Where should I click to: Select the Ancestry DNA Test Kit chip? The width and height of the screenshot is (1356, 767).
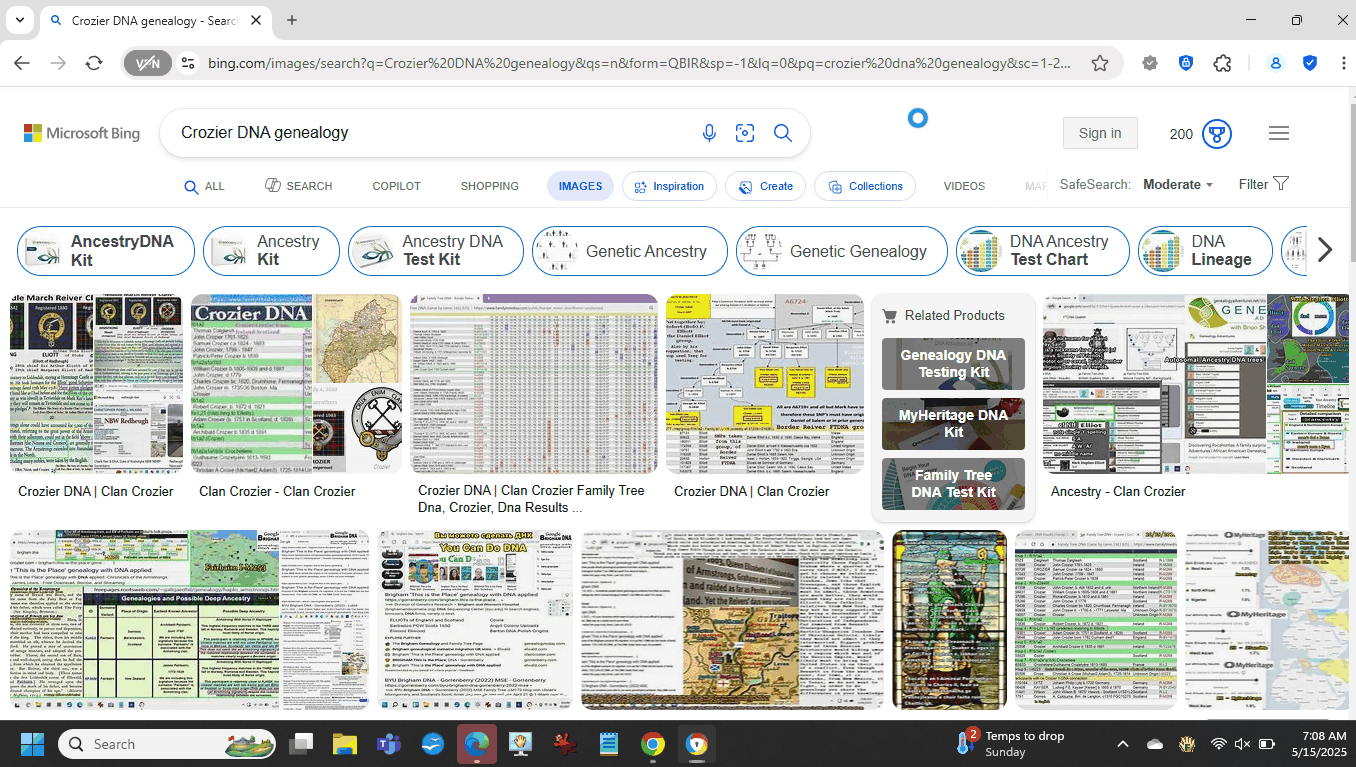[436, 250]
